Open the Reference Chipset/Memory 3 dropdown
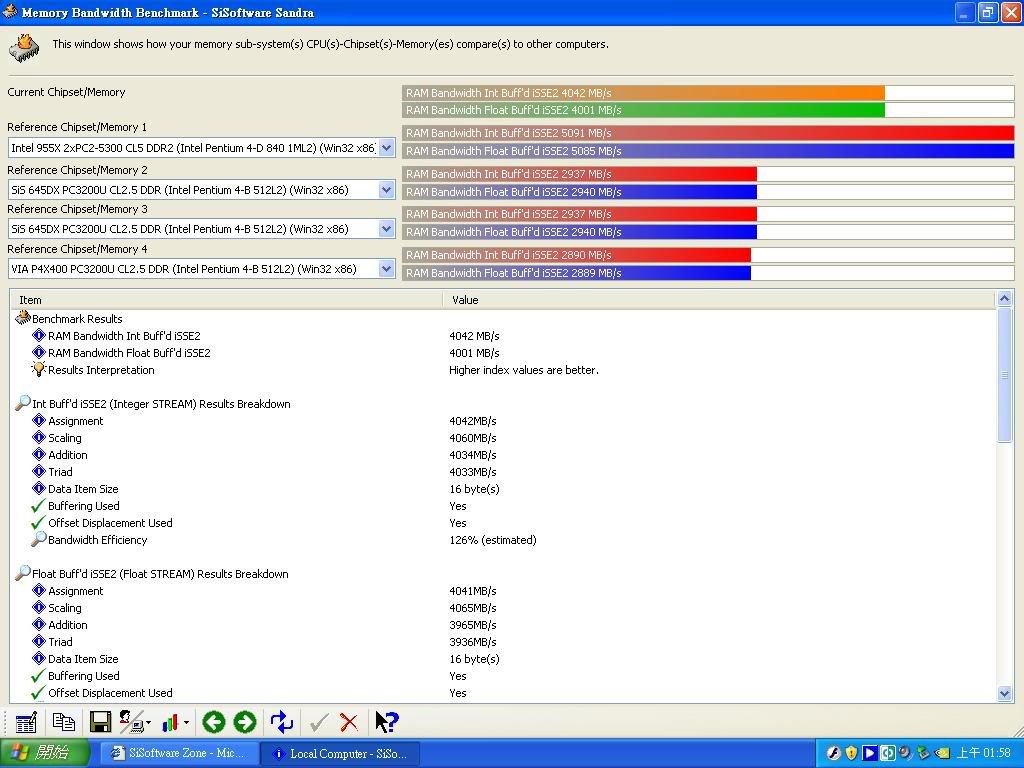Viewport: 1024px width, 768px height. pyautogui.click(x=387, y=229)
